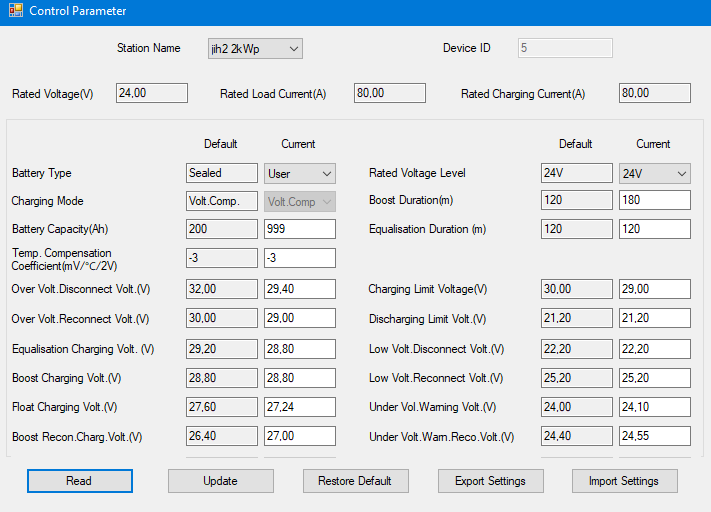This screenshot has width=711, height=512.
Task: Click the Export Settings button
Action: tap(490, 481)
